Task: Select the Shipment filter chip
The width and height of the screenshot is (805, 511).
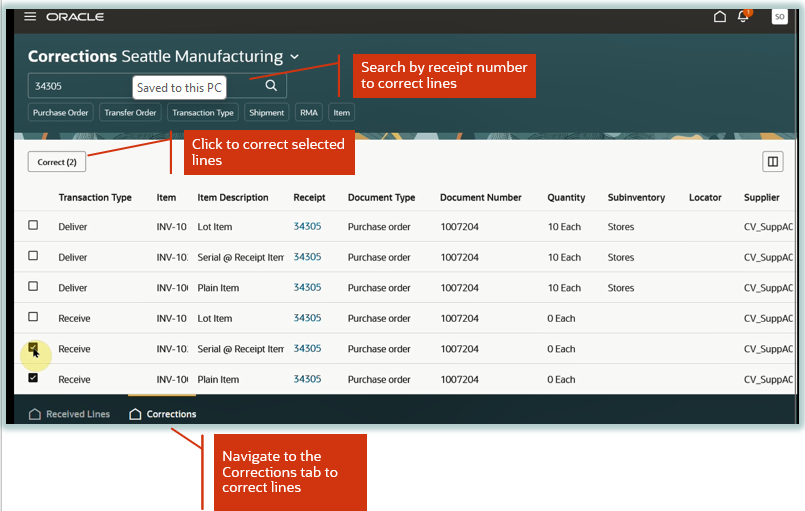Action: click(x=266, y=112)
